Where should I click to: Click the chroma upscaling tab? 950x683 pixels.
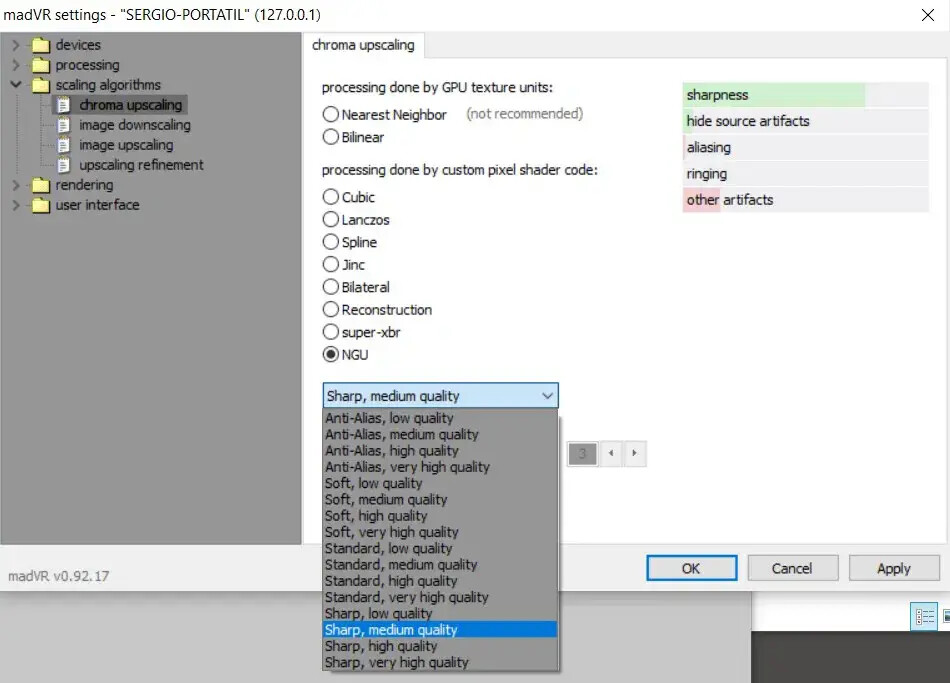pos(363,45)
